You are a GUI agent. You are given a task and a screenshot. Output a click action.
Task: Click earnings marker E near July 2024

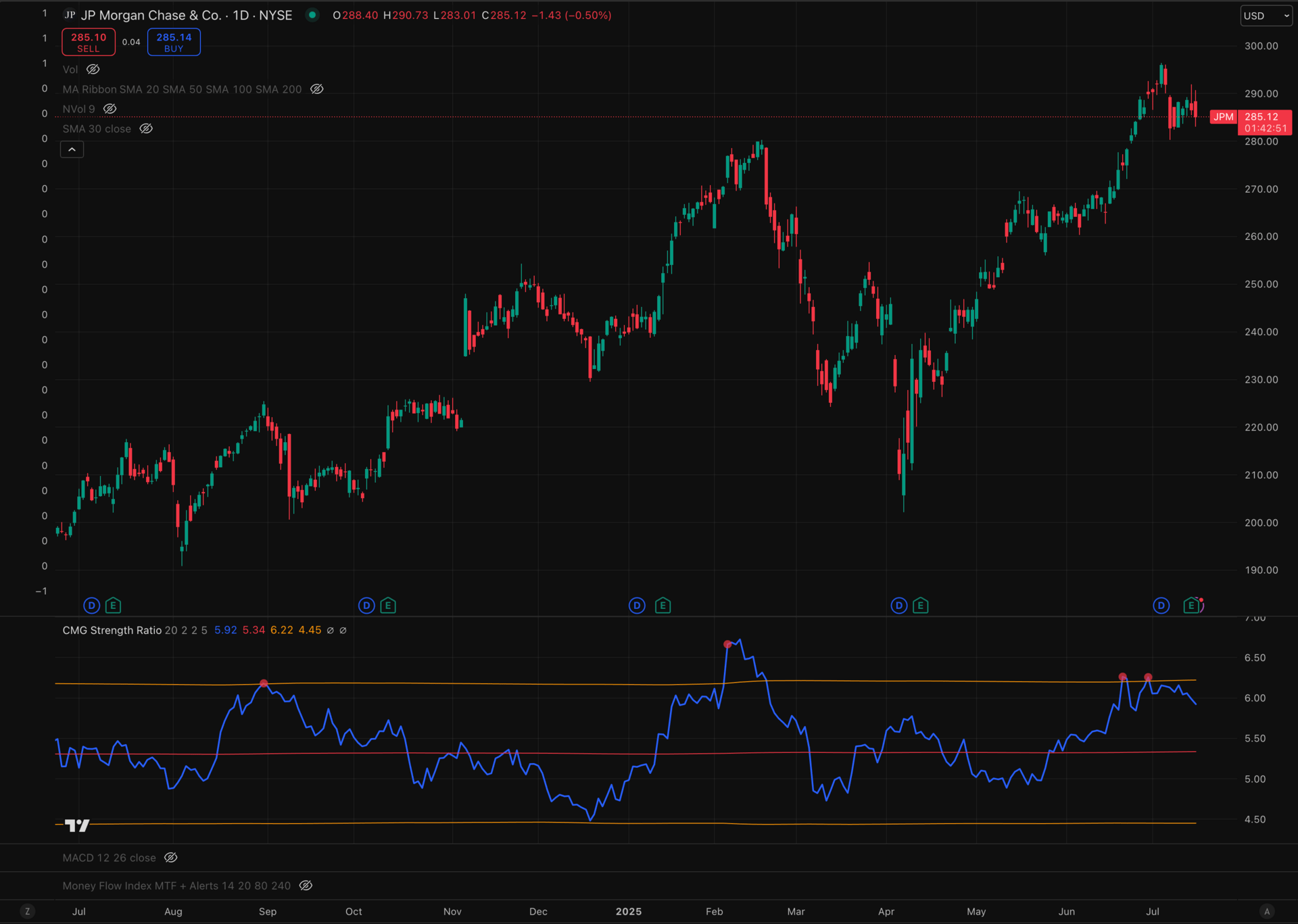click(x=114, y=606)
